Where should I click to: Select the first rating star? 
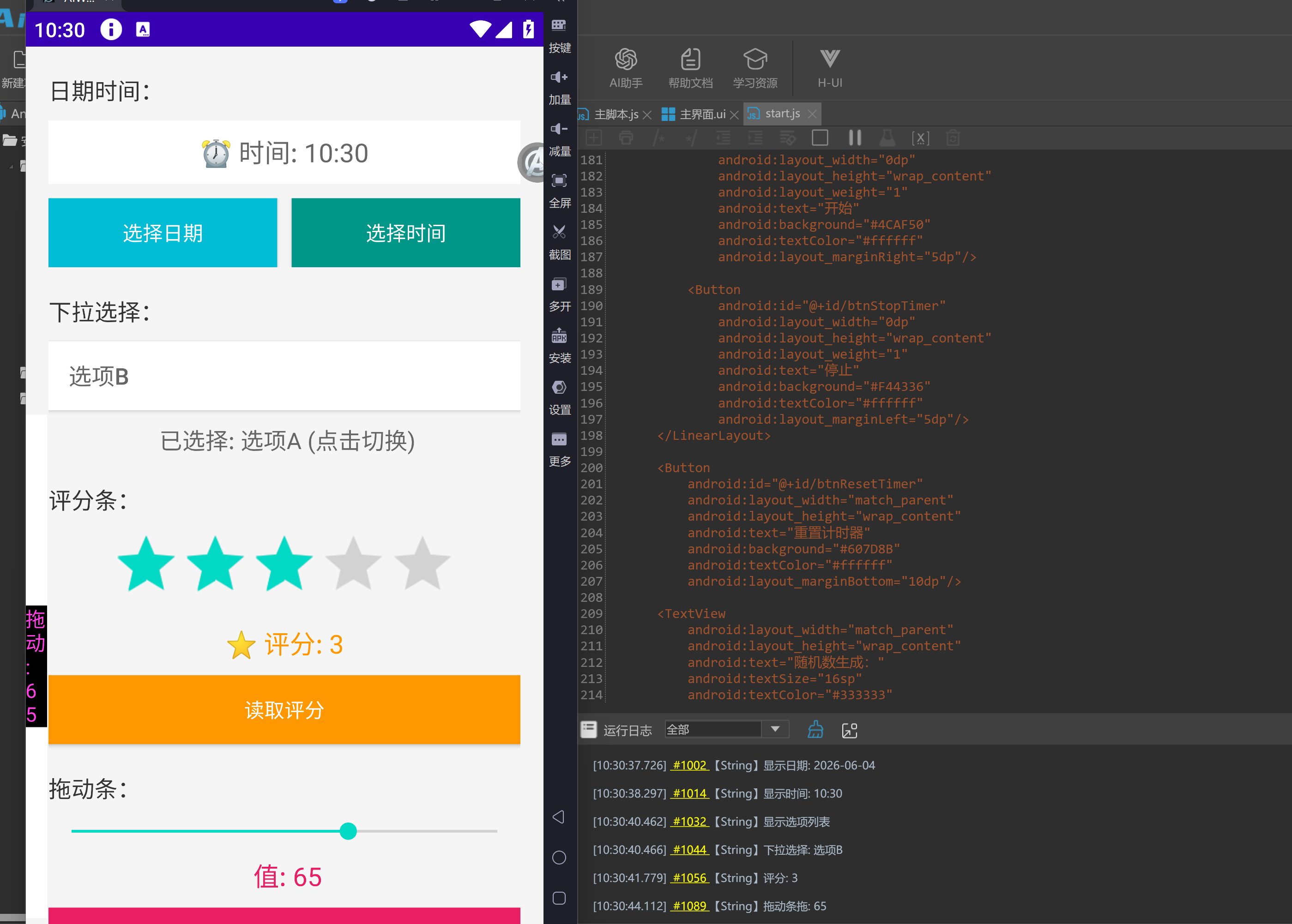pyautogui.click(x=146, y=564)
